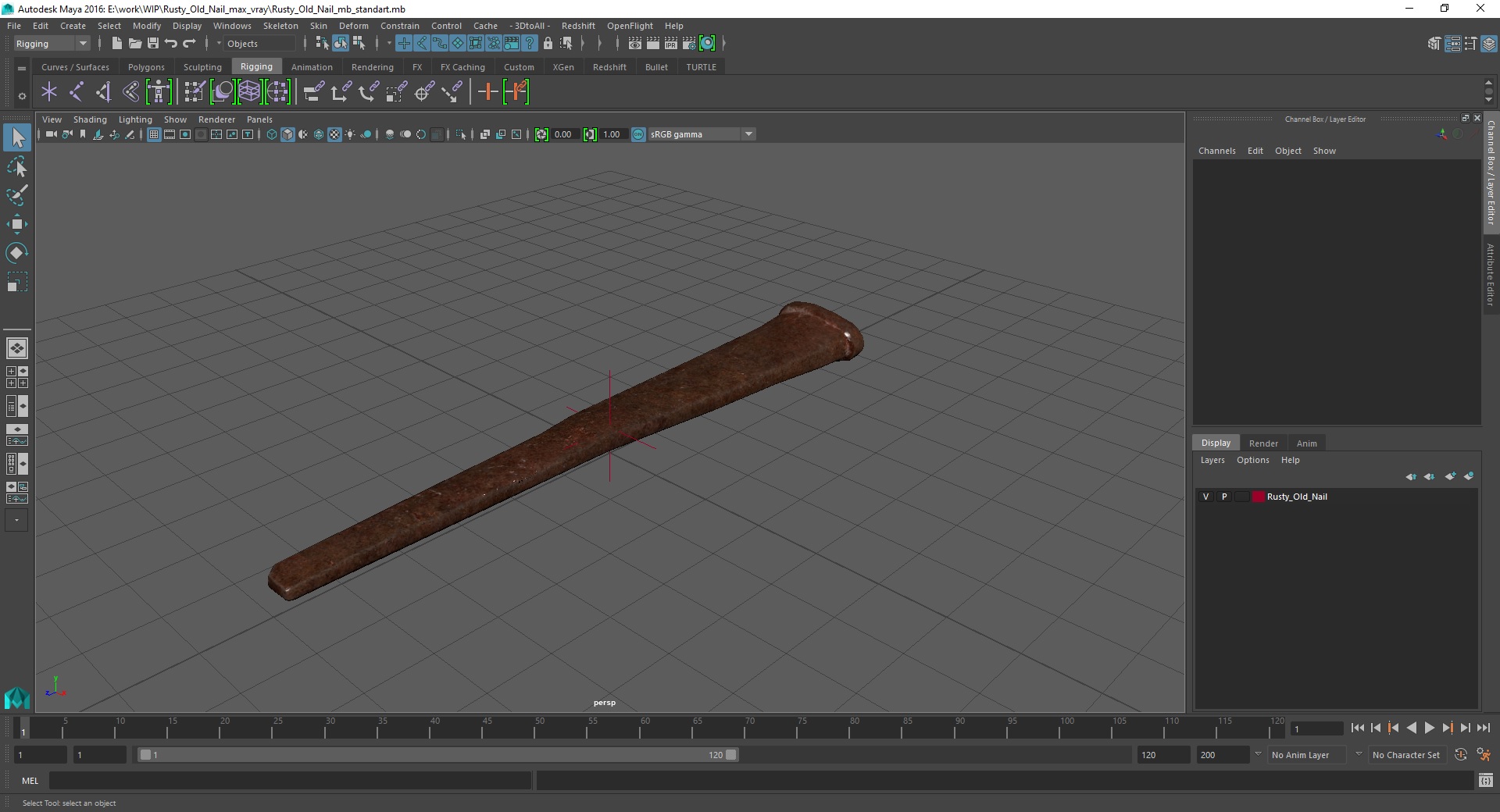Go to start of playback range
This screenshot has height=812, width=1500.
point(1357,728)
